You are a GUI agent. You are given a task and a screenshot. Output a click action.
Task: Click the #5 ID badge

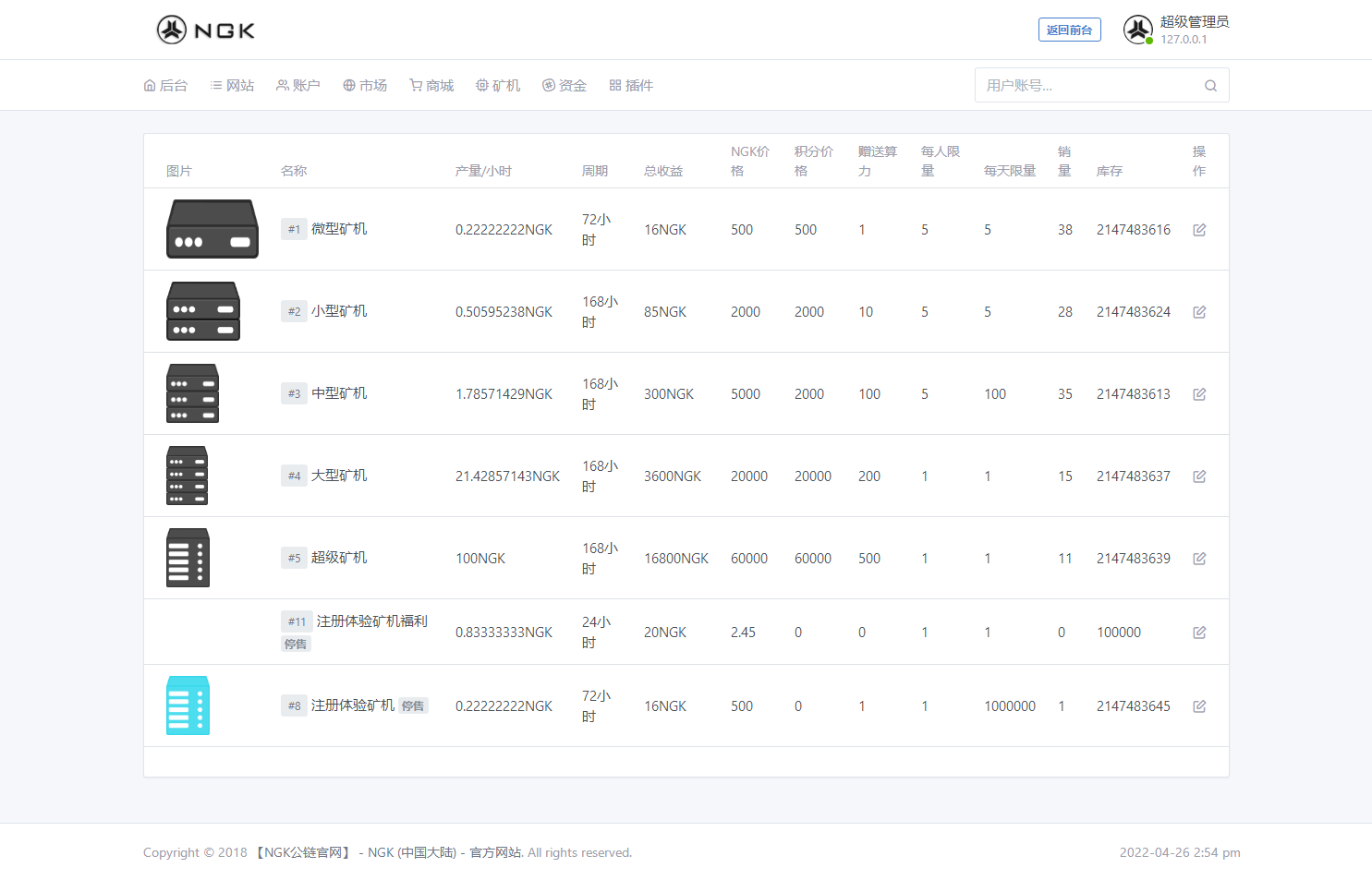[294, 558]
